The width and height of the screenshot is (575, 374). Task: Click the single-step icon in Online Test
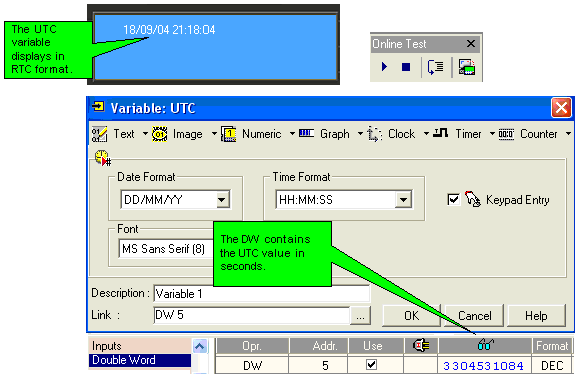point(435,67)
